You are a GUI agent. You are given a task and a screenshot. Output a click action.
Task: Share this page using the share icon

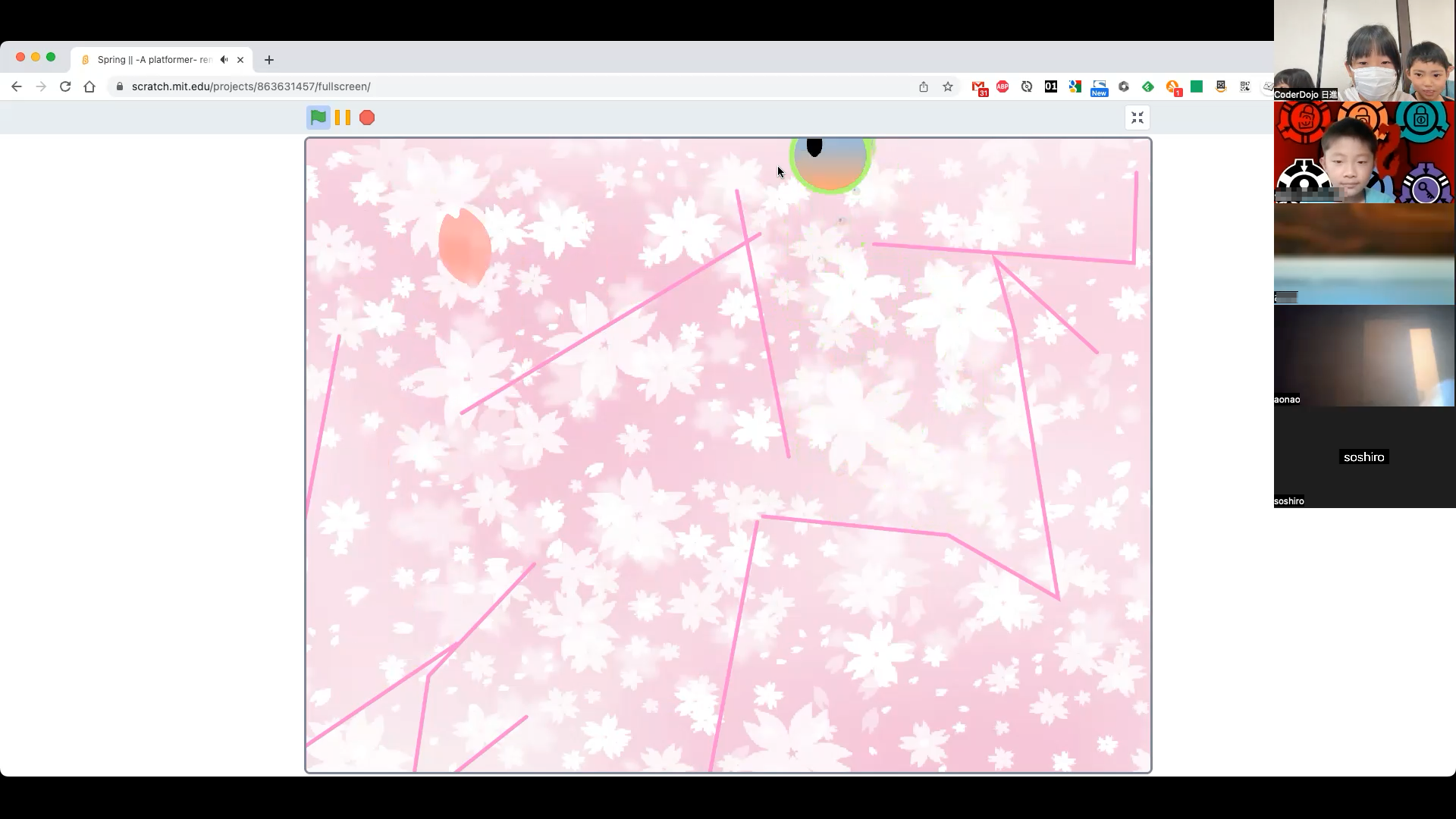tap(924, 86)
